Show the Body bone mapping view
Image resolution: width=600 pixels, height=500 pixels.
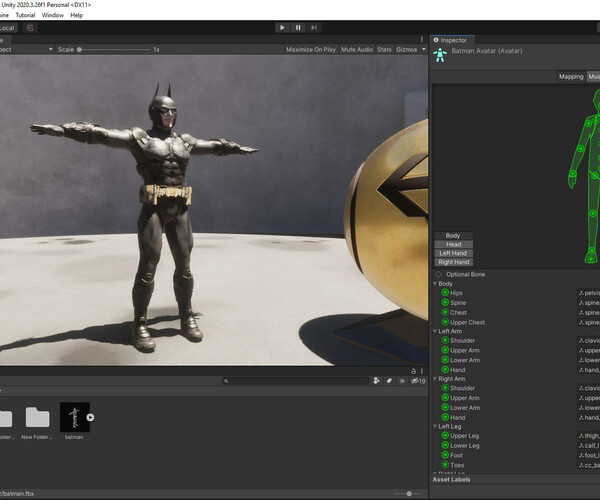[453, 236]
